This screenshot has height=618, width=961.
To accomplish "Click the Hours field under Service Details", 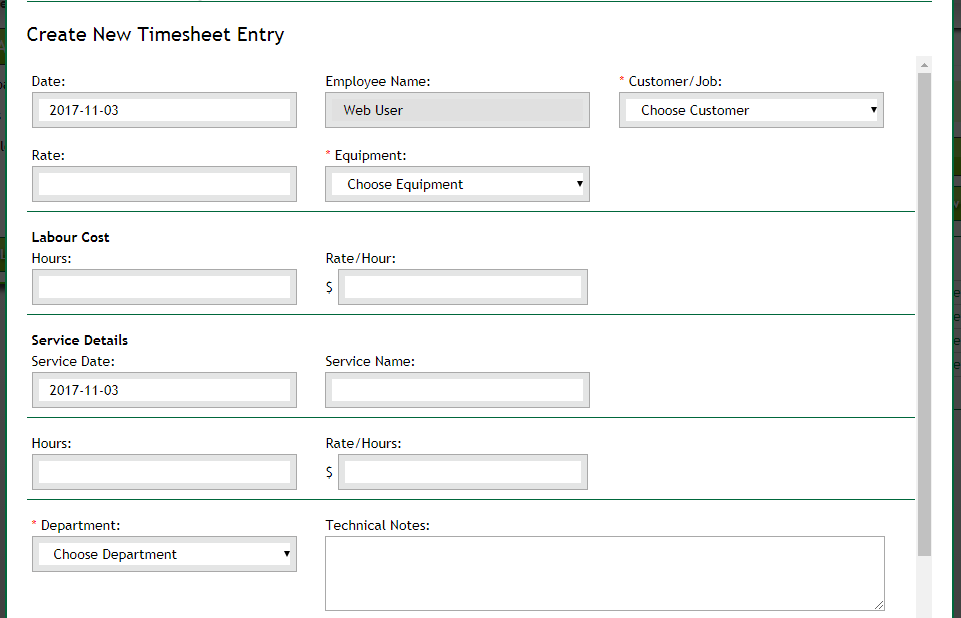I will [x=164, y=472].
